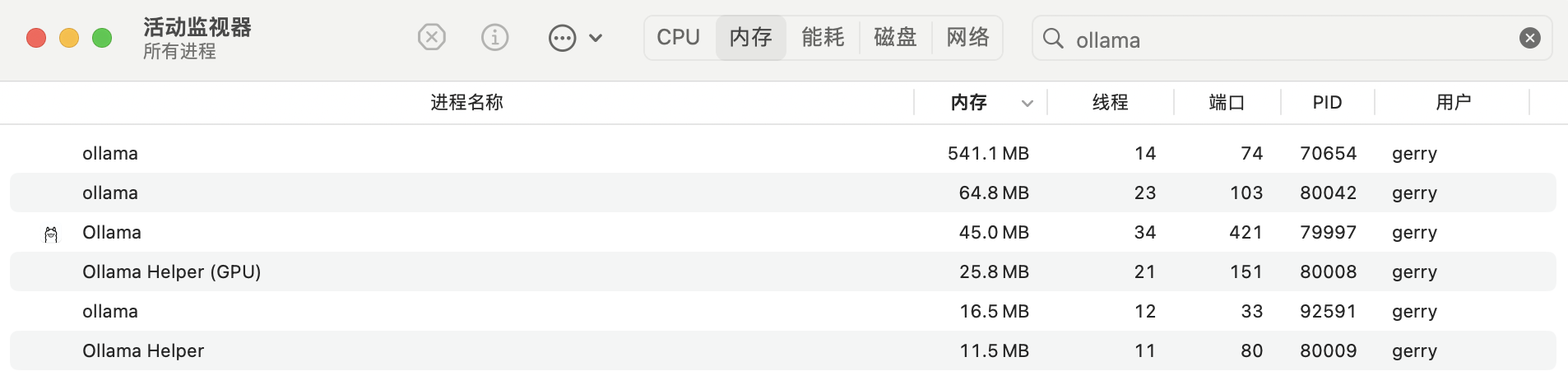Sort by PID column header

coord(1327,102)
